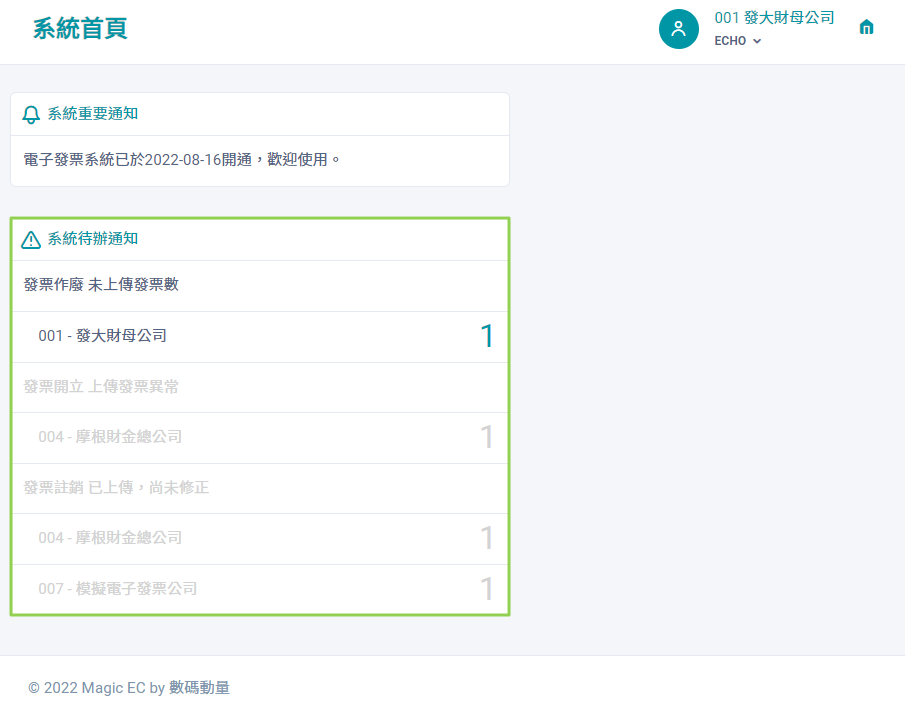The height and width of the screenshot is (716, 905).
Task: Click the user avatar icon
Action: [x=679, y=29]
